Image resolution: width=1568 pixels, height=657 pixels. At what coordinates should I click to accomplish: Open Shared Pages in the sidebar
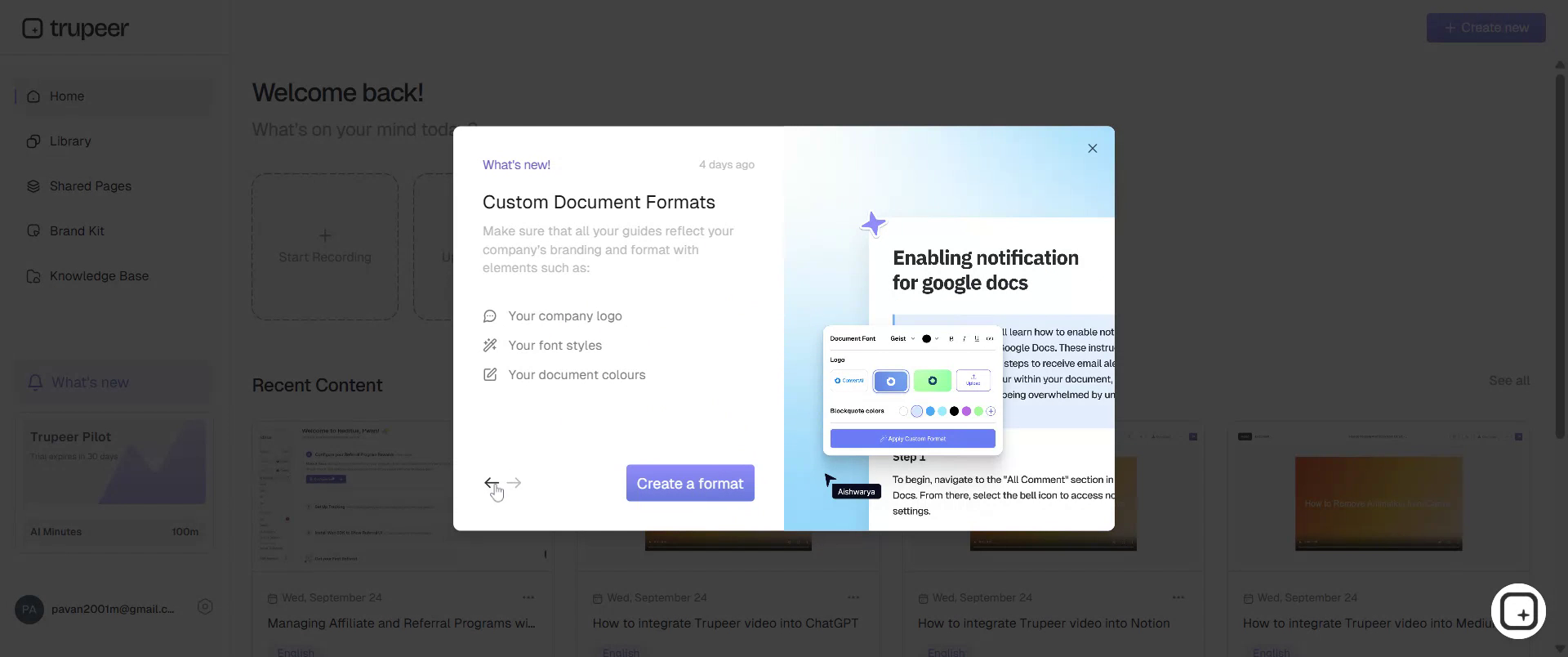click(x=114, y=186)
